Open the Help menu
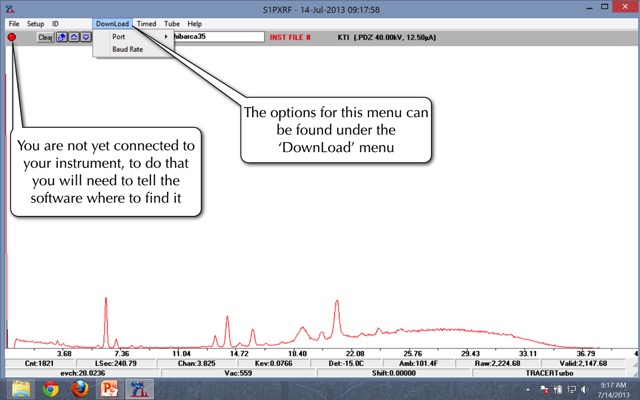Viewport: 640px width, 400px height. click(x=194, y=22)
